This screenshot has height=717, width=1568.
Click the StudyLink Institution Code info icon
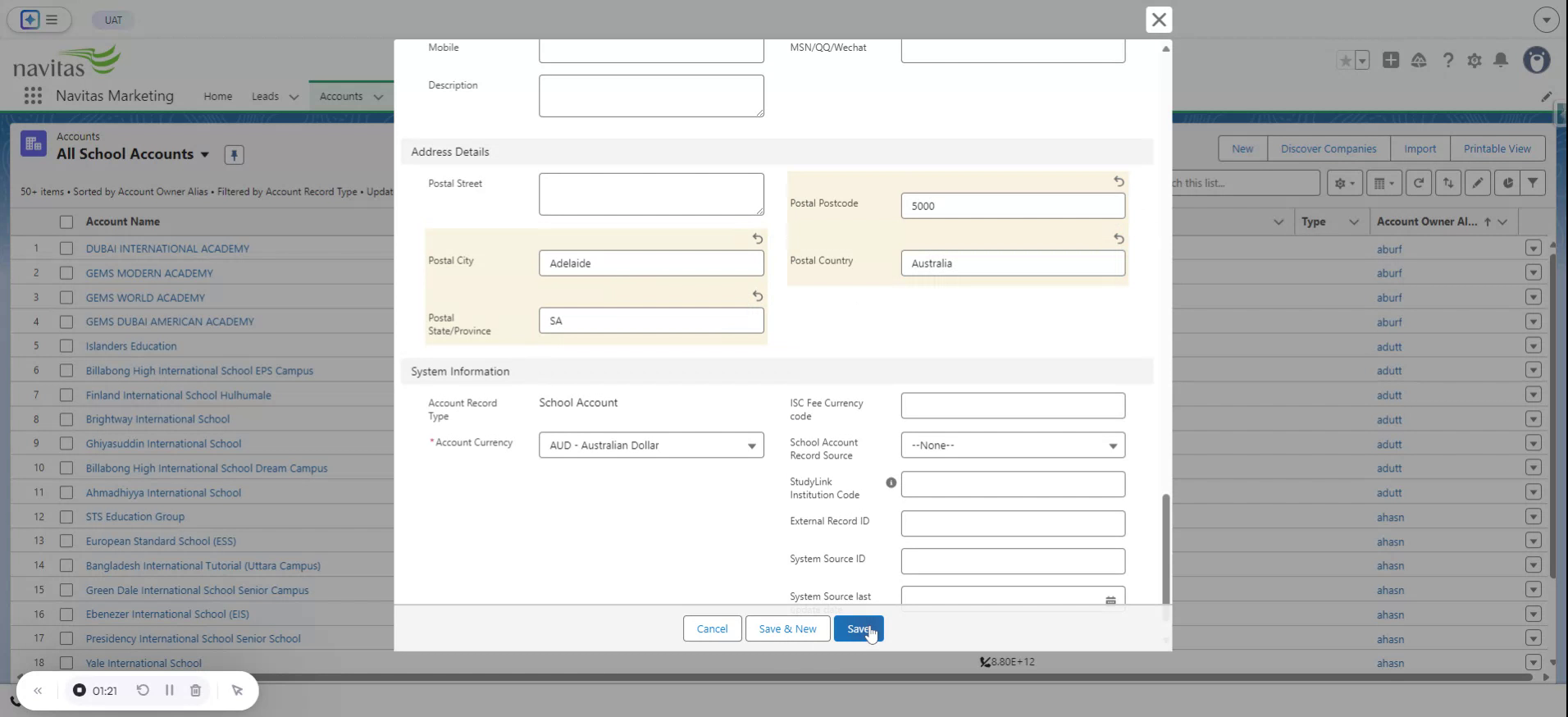[891, 482]
